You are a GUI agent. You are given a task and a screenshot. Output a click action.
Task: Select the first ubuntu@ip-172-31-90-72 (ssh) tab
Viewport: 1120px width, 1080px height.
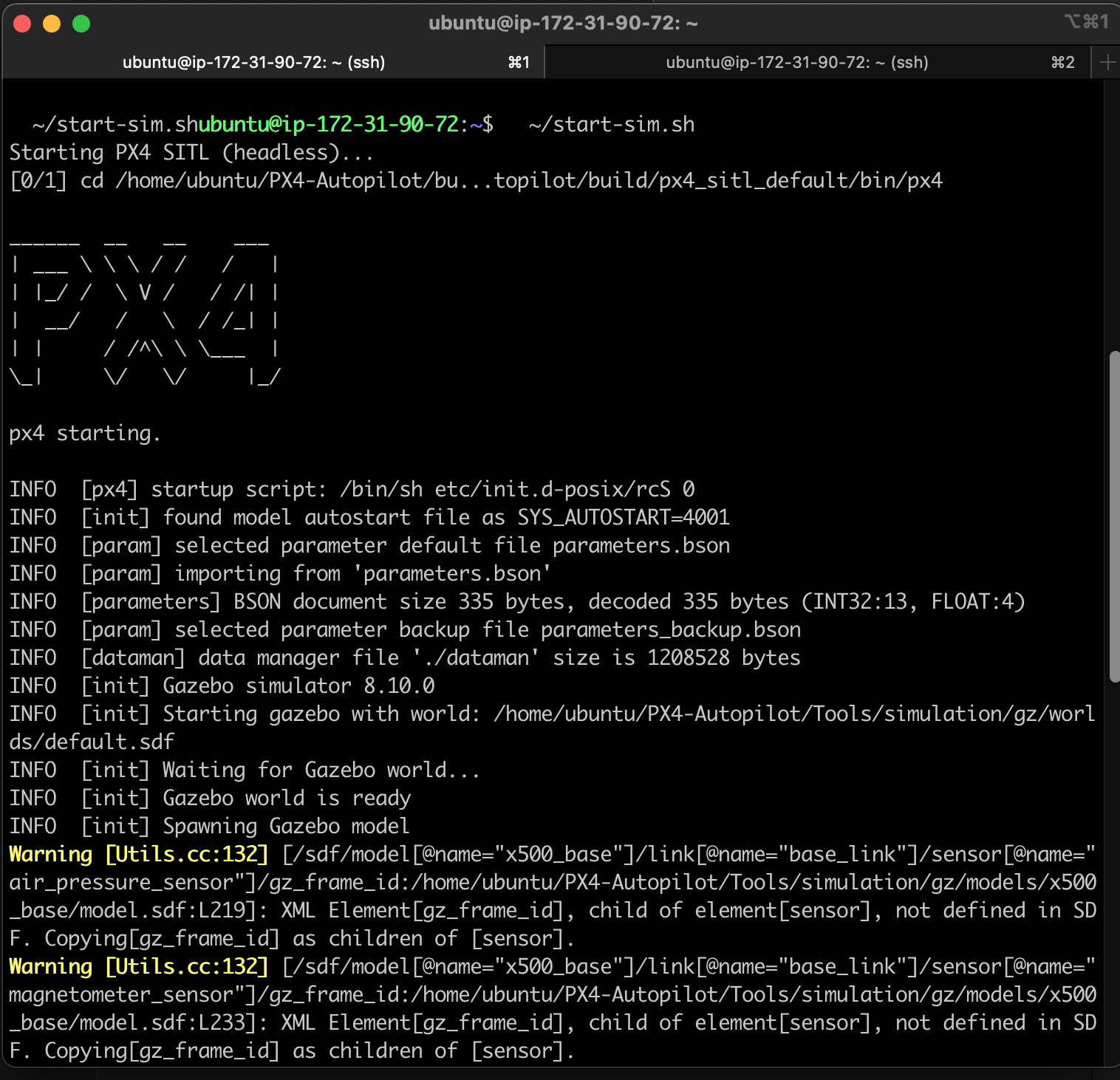[254, 62]
